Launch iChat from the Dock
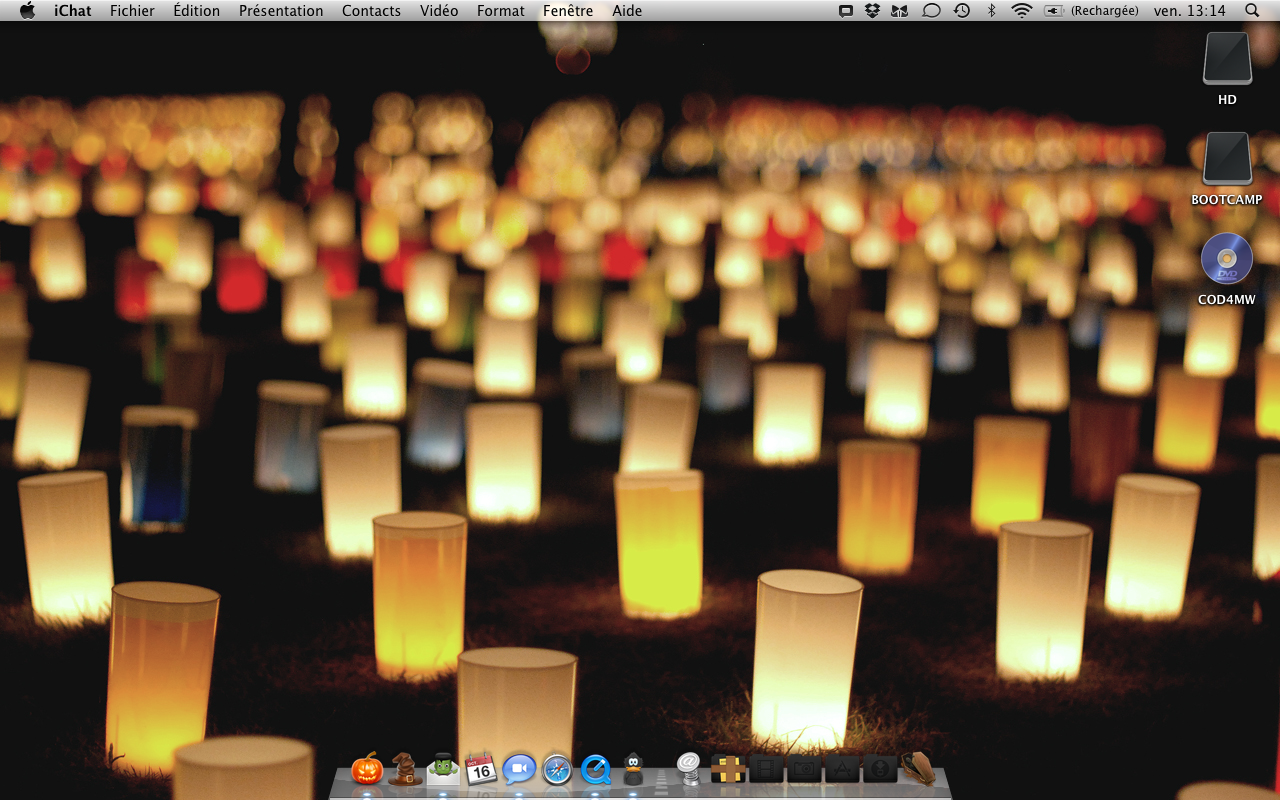 click(519, 769)
